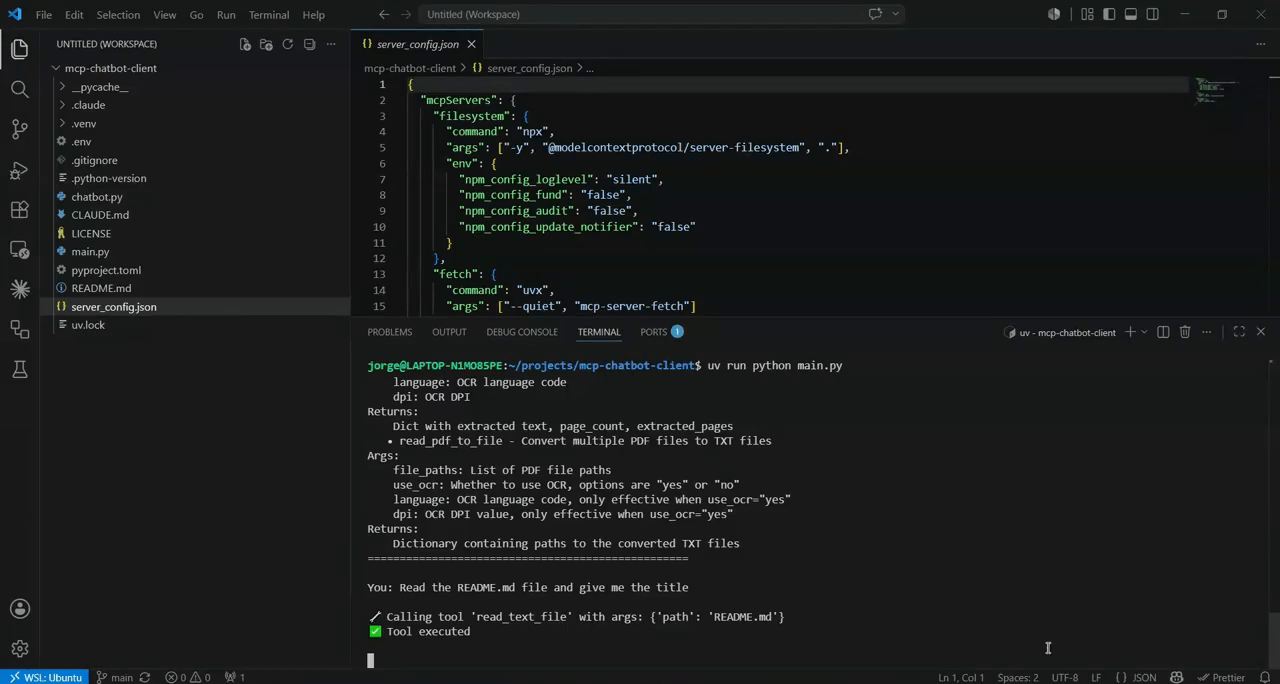Image resolution: width=1280 pixels, height=684 pixels.
Task: Toggle the bottom panel visibility
Action: [x=1131, y=14]
